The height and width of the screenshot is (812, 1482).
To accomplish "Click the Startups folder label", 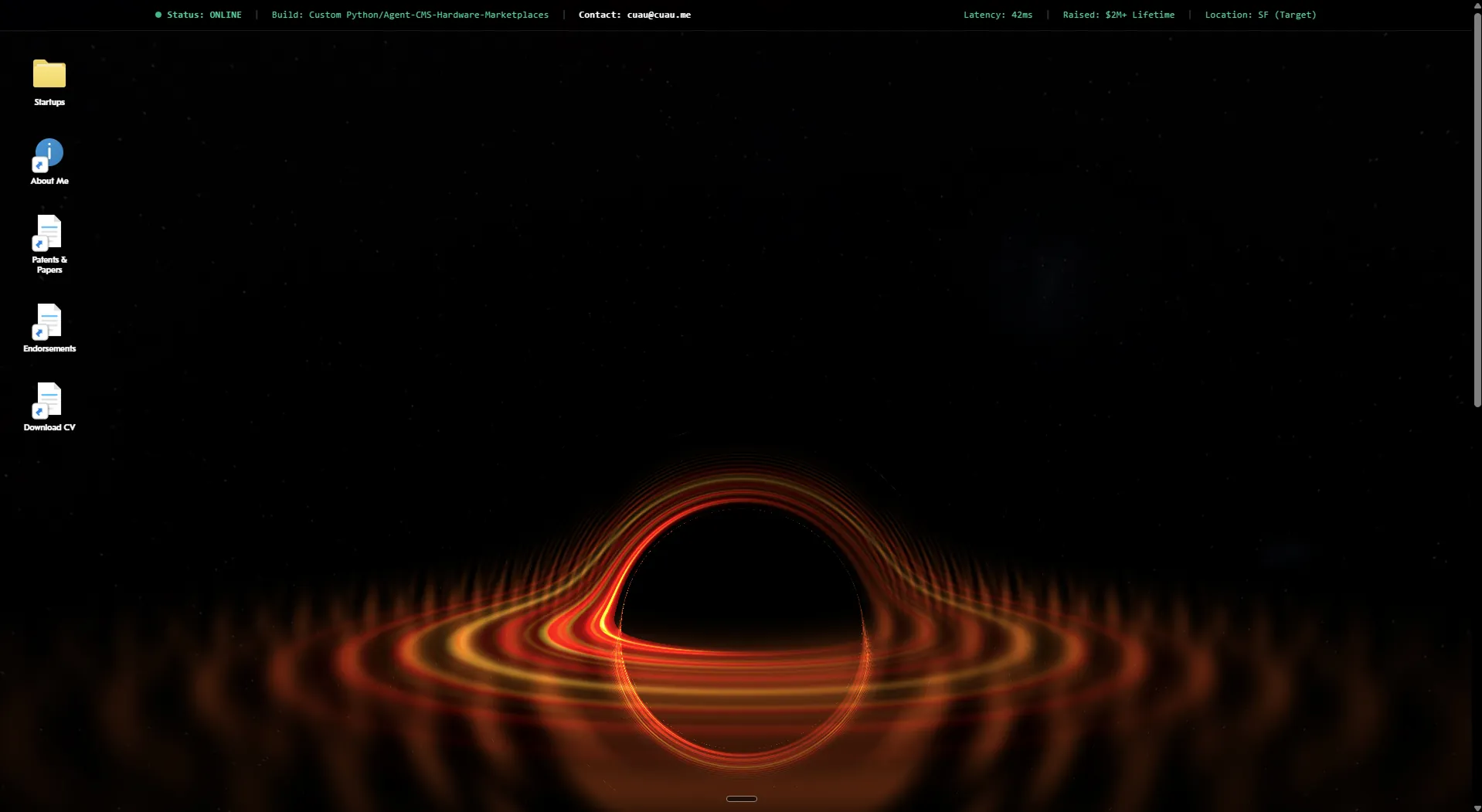I will tap(48, 101).
